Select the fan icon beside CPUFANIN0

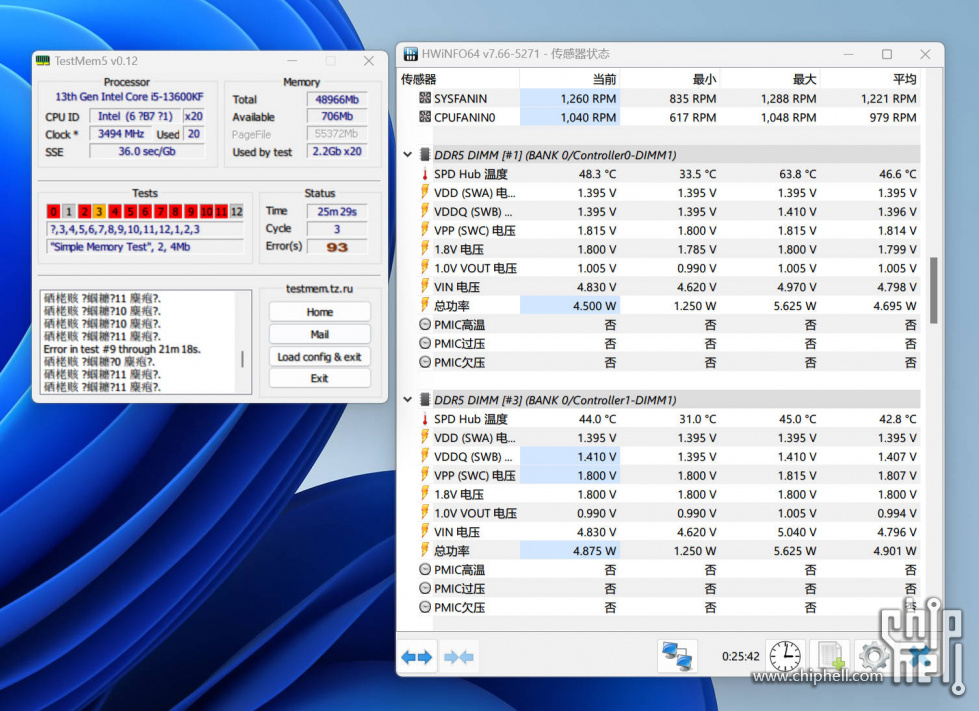point(425,117)
